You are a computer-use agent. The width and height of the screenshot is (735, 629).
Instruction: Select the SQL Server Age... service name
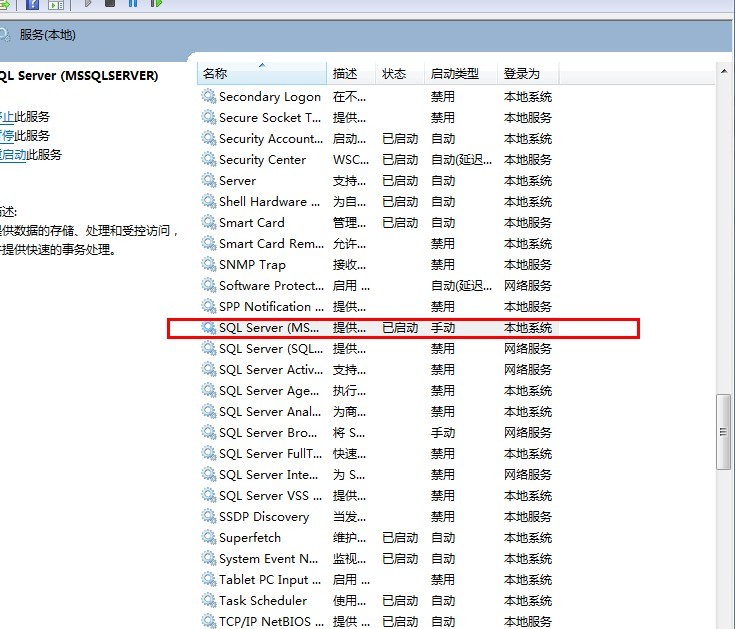269,391
